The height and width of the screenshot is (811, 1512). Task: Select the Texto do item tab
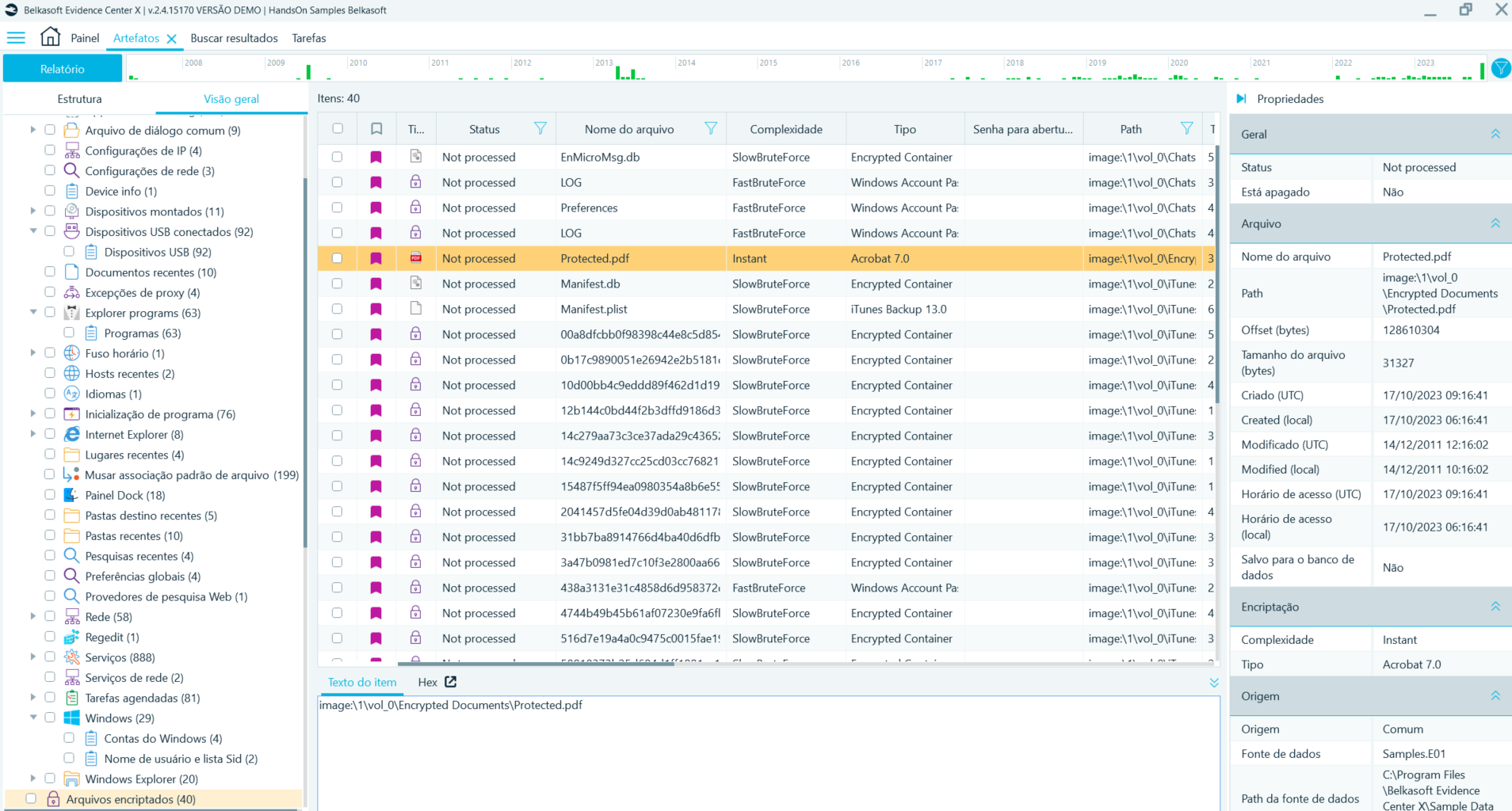362,682
